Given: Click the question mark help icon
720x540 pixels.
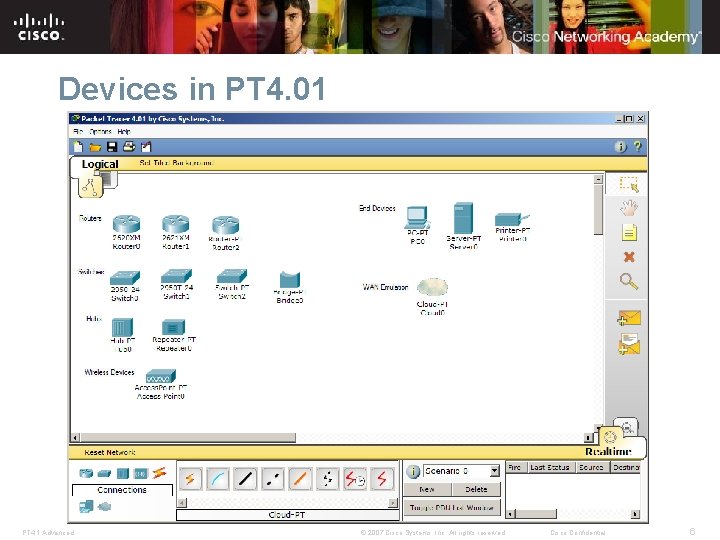Looking at the screenshot, I should pos(637,146).
